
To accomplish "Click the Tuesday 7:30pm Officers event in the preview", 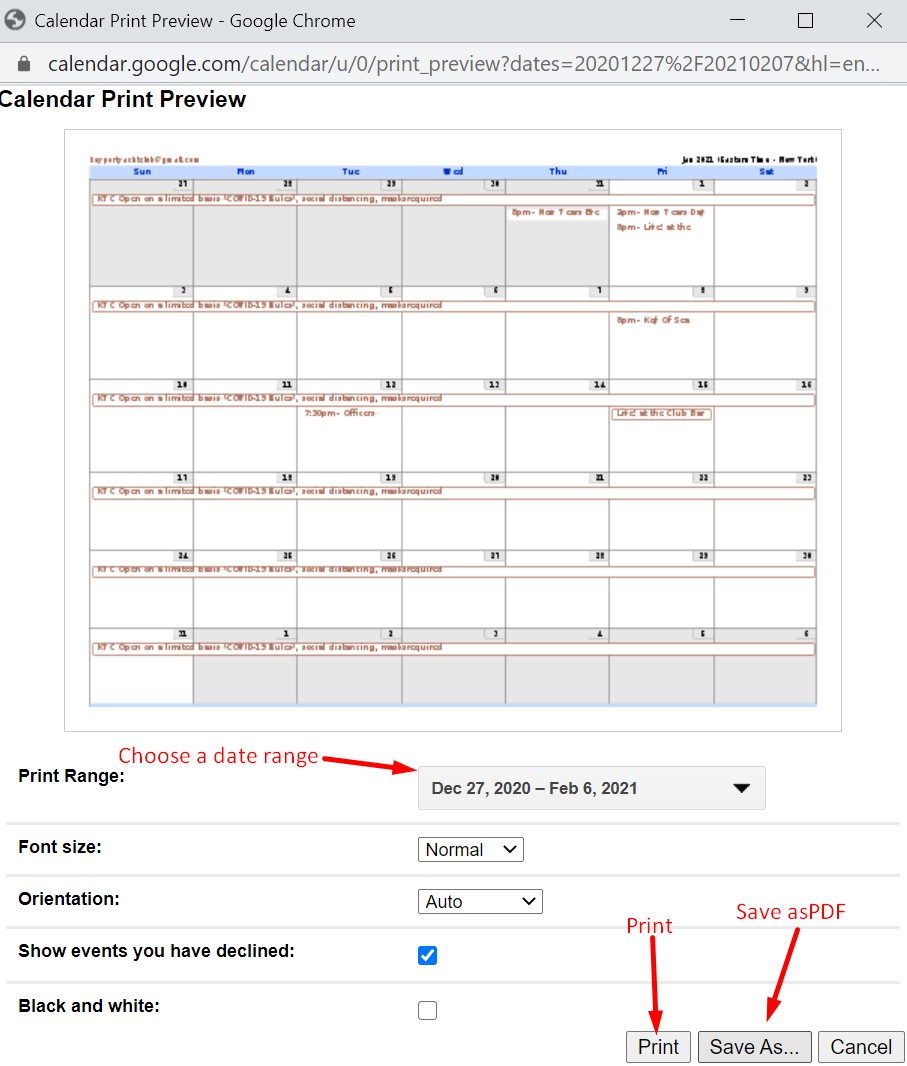I will click(340, 413).
